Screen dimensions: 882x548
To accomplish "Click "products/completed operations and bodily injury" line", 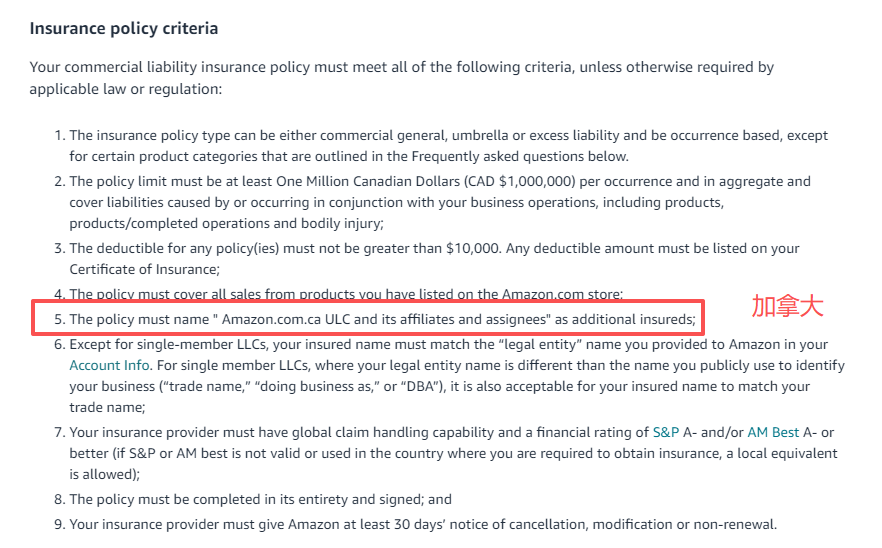I will click(x=226, y=223).
